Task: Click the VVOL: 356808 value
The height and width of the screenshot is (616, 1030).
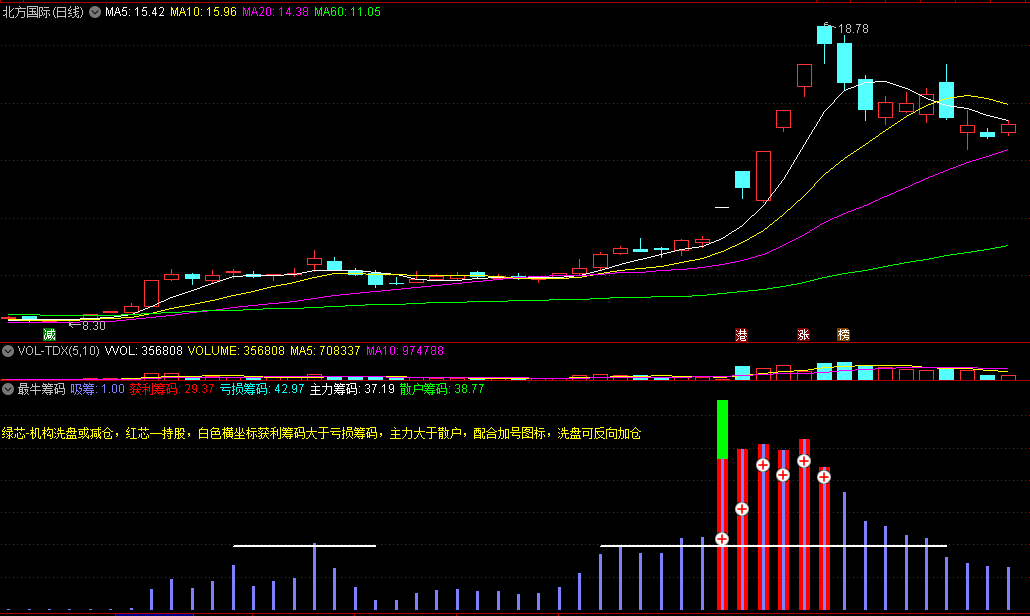Action: click(x=144, y=351)
